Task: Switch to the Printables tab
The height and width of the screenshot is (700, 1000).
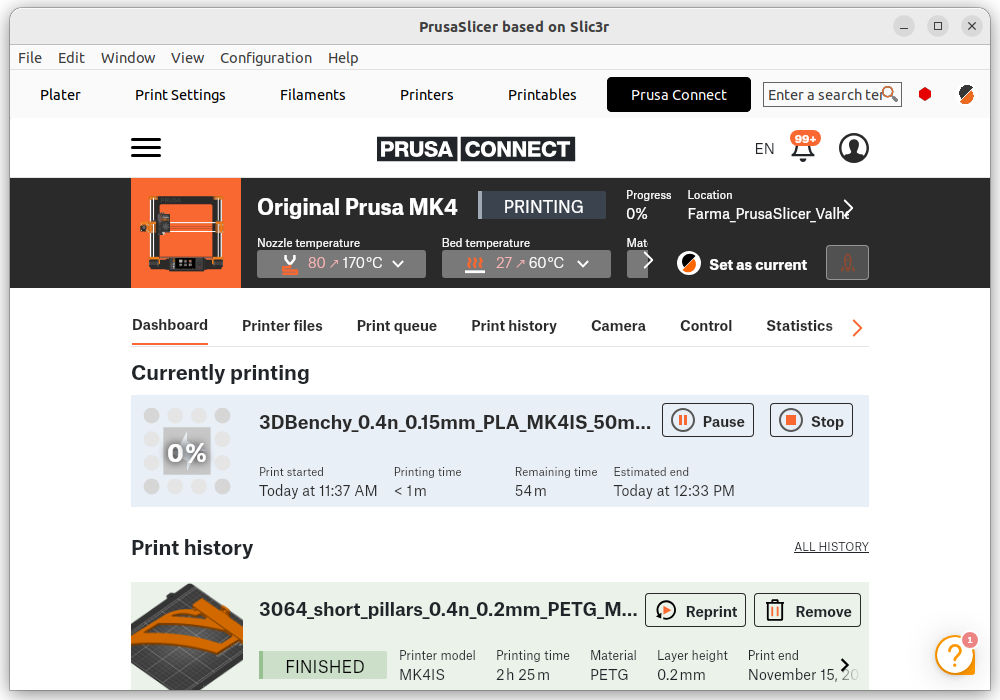Action: pos(542,95)
